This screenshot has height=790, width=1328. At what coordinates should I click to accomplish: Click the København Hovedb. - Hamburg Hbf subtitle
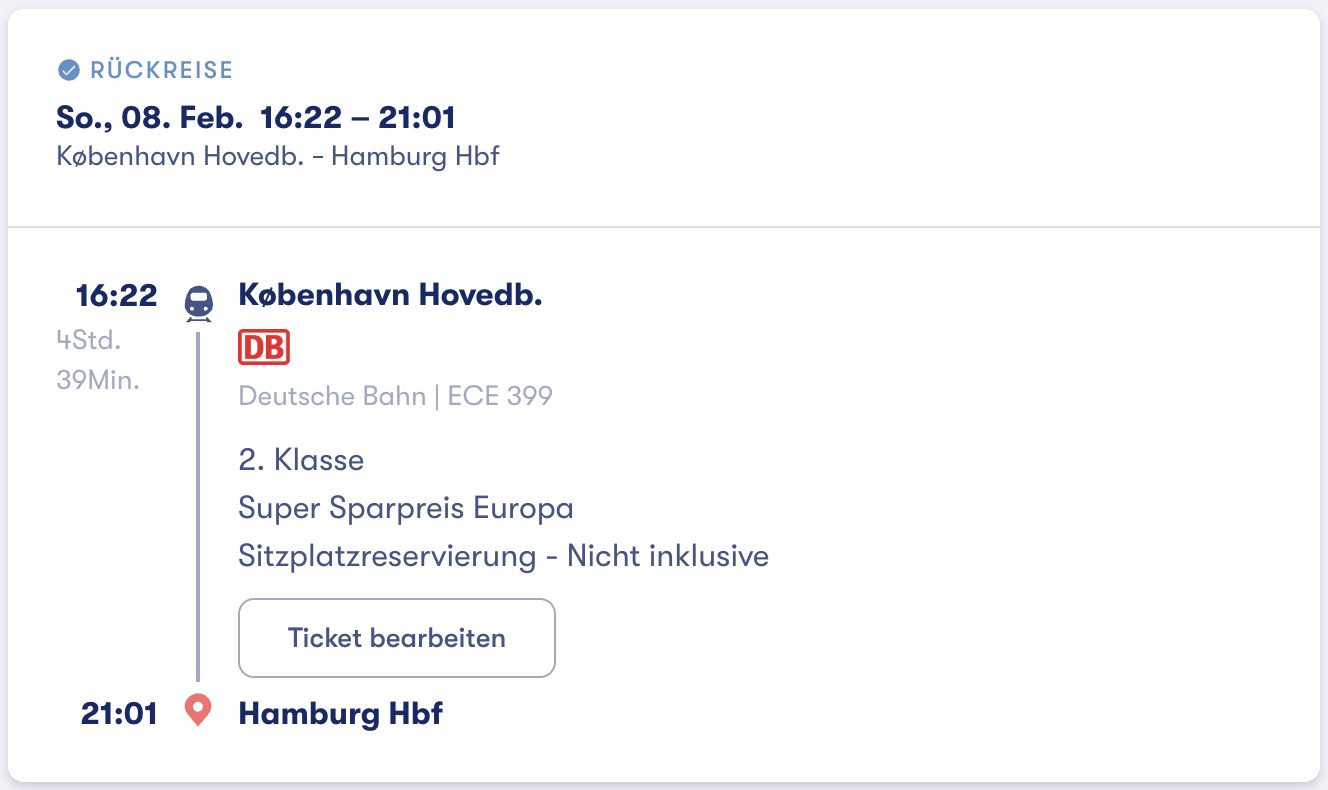(x=278, y=157)
